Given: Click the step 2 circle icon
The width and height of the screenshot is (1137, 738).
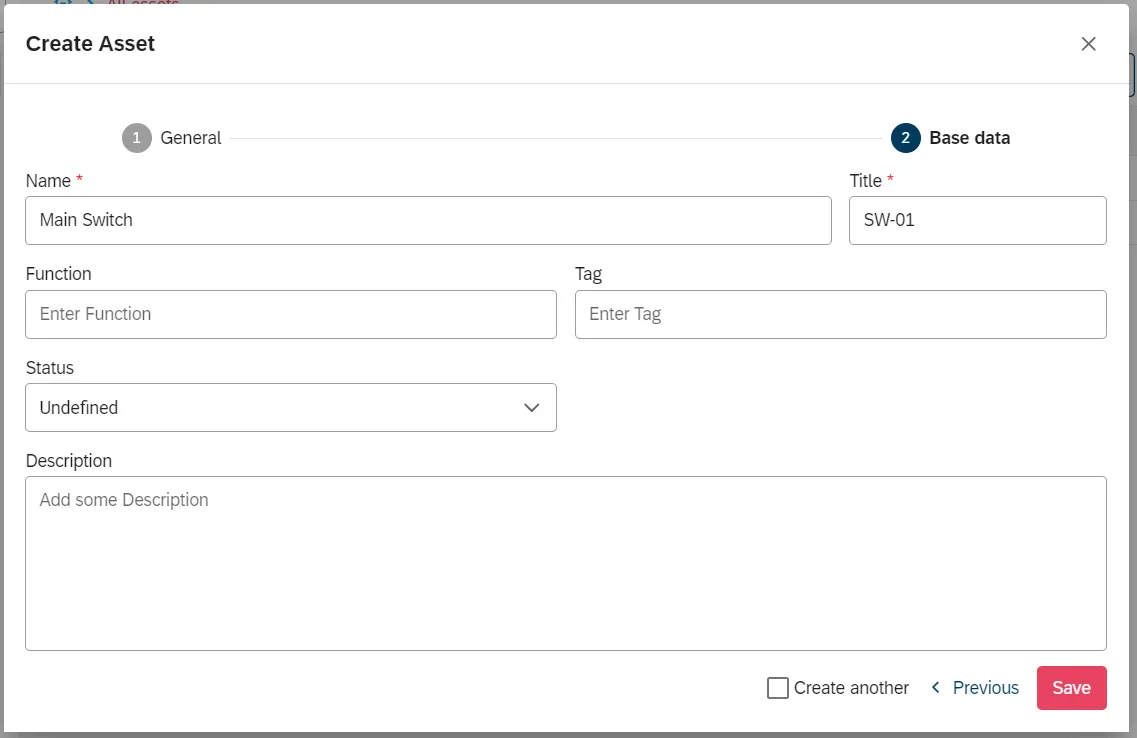Looking at the screenshot, I should (x=906, y=138).
